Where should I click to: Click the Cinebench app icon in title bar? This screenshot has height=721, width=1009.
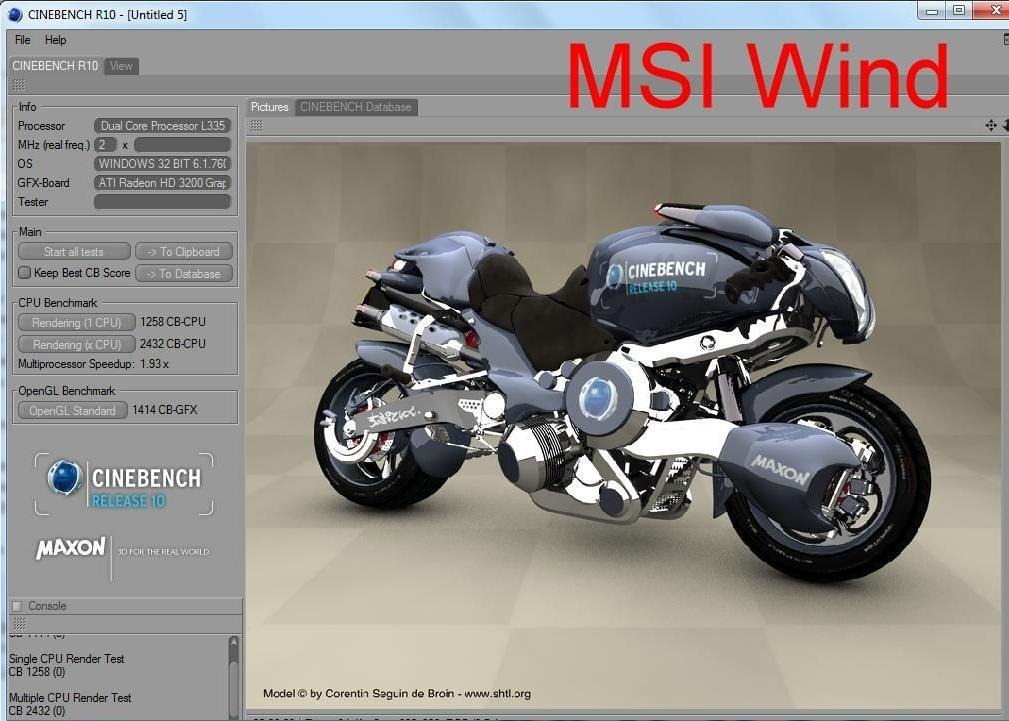[x=14, y=14]
